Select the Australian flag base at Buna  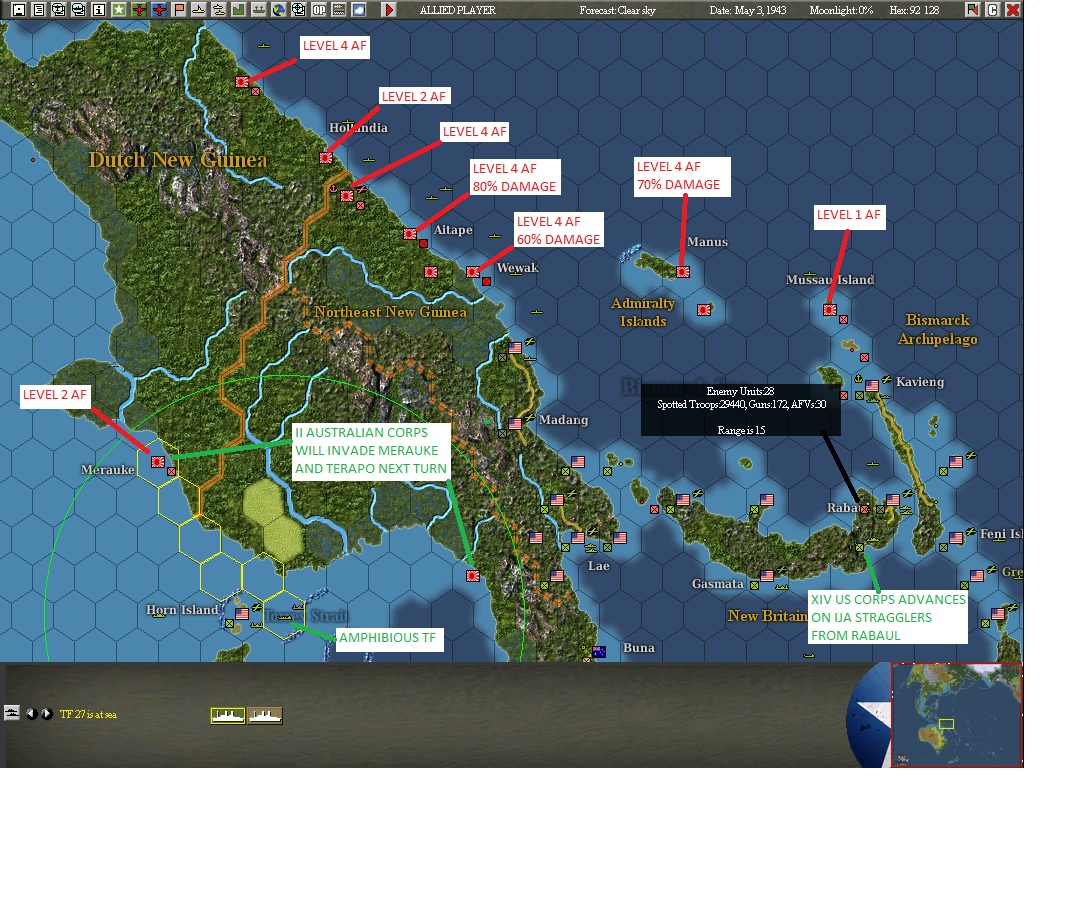(599, 651)
